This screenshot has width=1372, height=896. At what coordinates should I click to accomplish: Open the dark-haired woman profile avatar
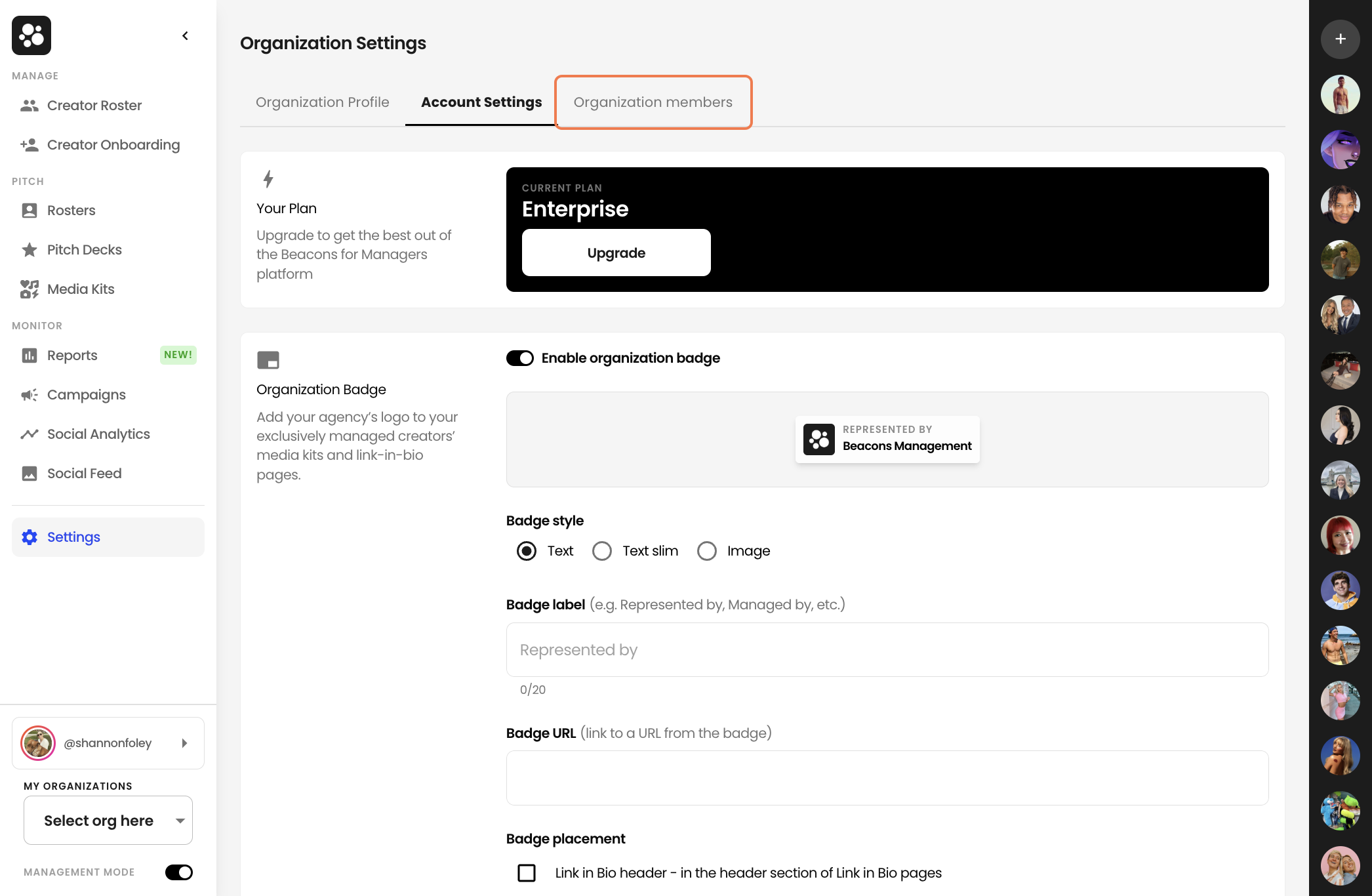(1341, 425)
